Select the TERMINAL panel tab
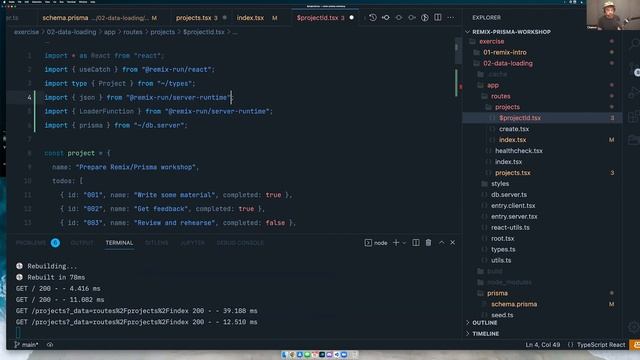Image resolution: width=640 pixels, height=360 pixels. point(119,243)
